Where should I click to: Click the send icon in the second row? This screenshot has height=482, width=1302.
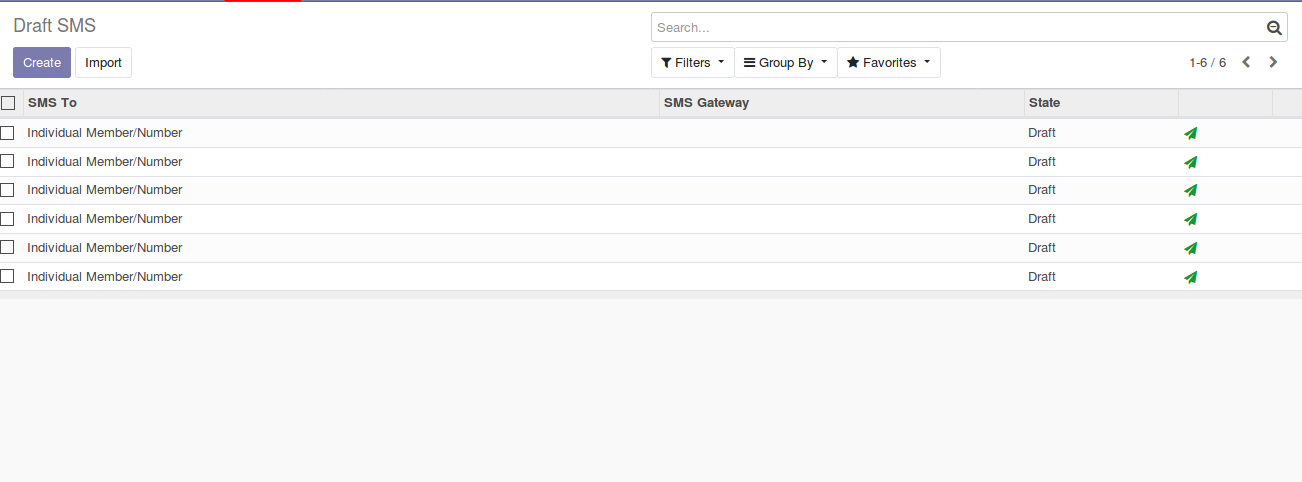pos(1190,162)
